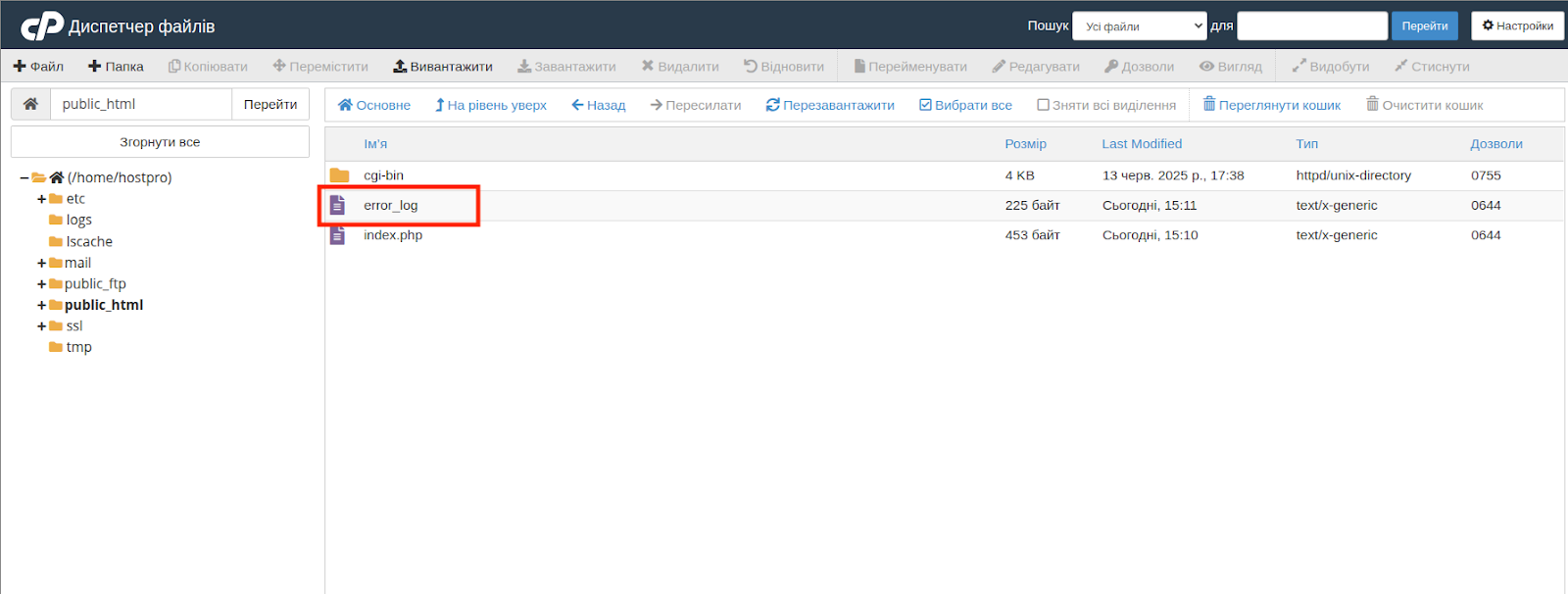
Task: Sort files by Тип column
Action: [1306, 143]
